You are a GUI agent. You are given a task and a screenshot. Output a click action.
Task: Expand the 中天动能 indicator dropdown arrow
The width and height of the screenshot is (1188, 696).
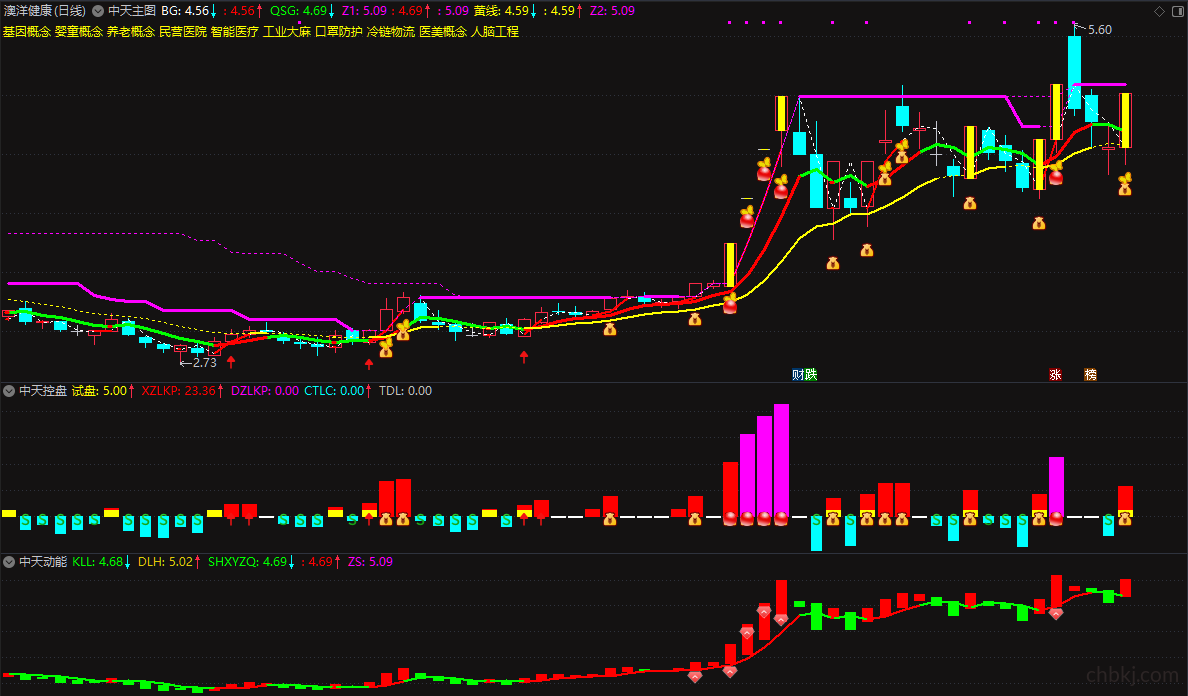[9, 562]
